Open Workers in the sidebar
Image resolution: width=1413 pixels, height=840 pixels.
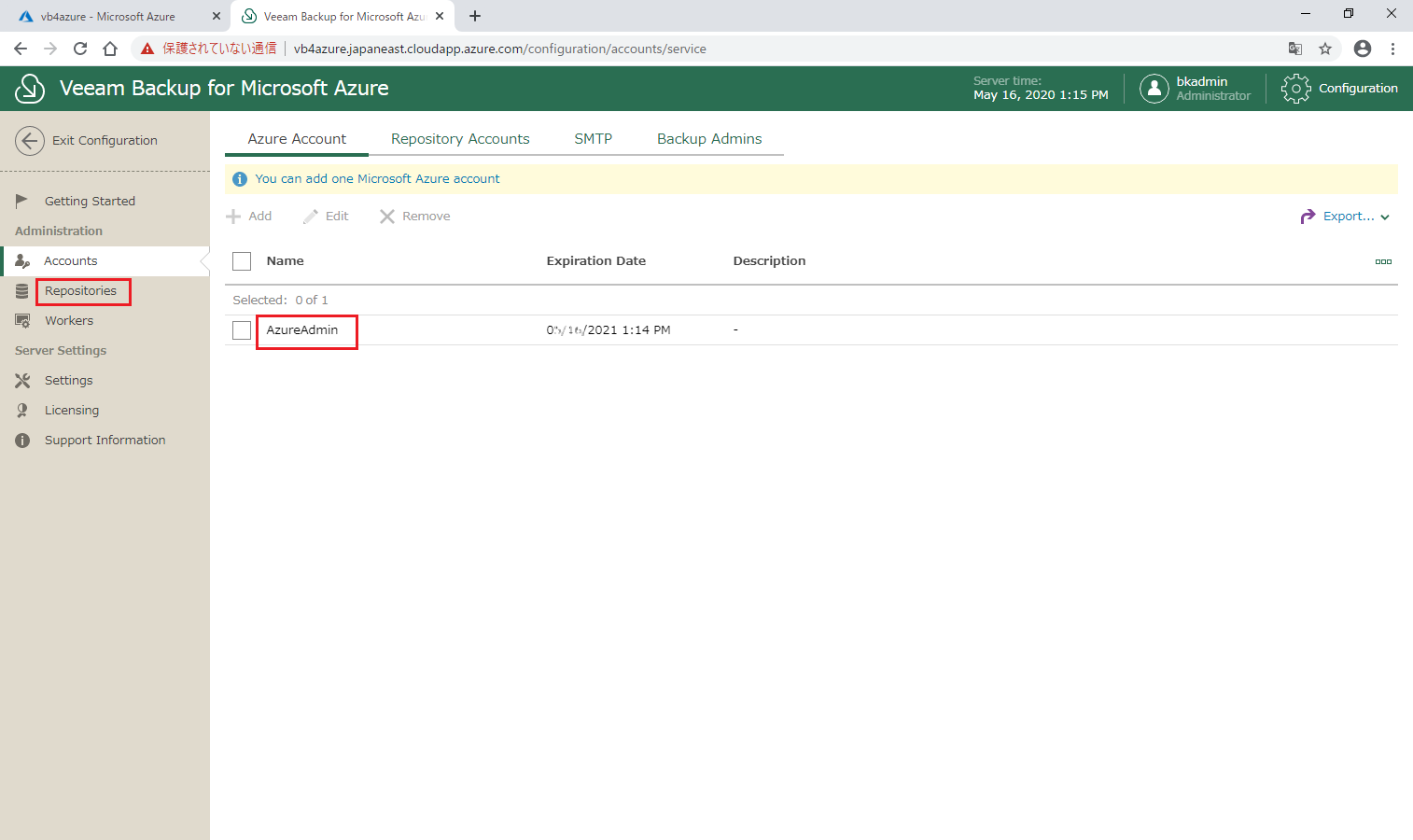pos(69,321)
